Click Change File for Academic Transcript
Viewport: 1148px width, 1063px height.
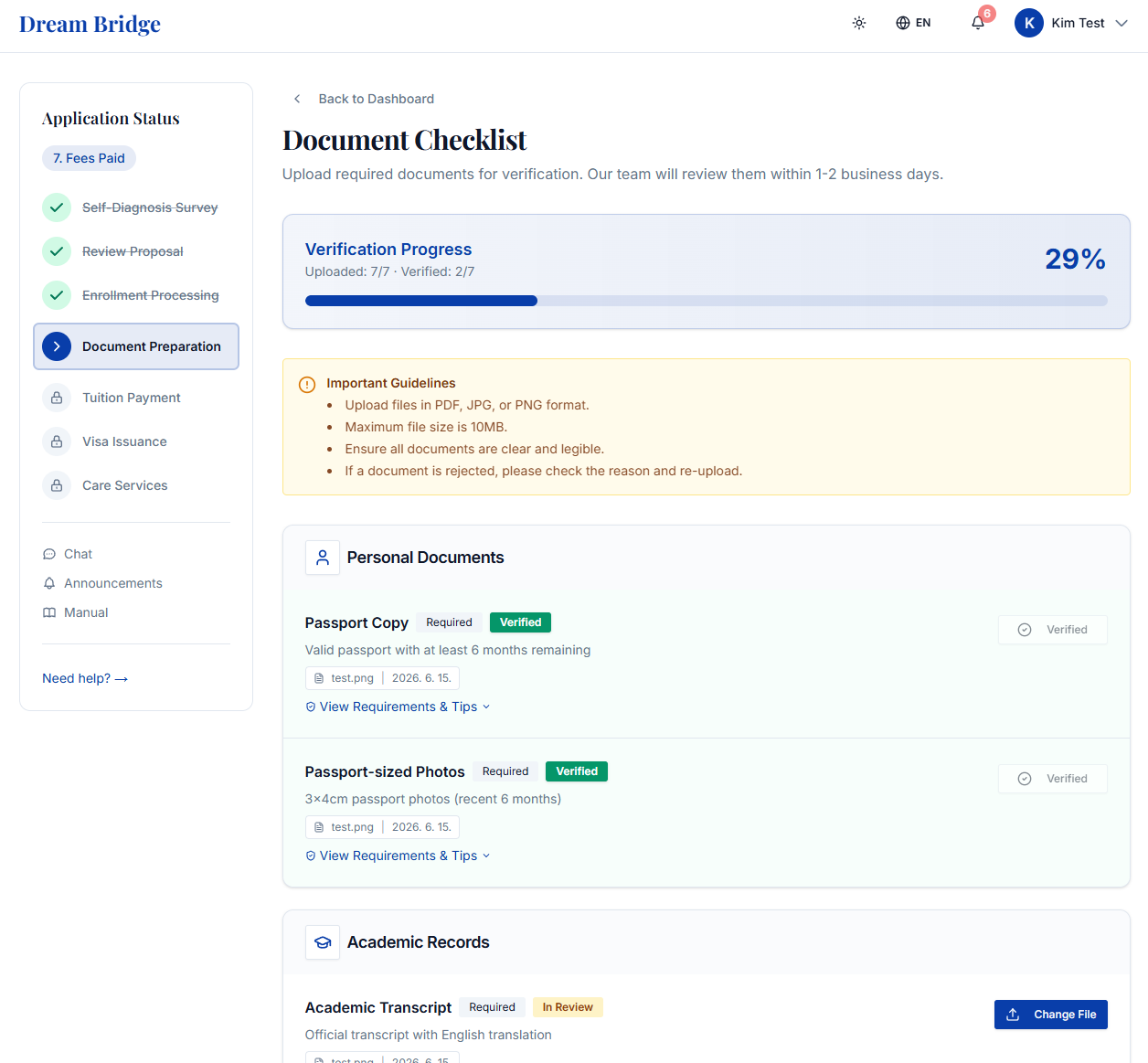coord(1051,1015)
